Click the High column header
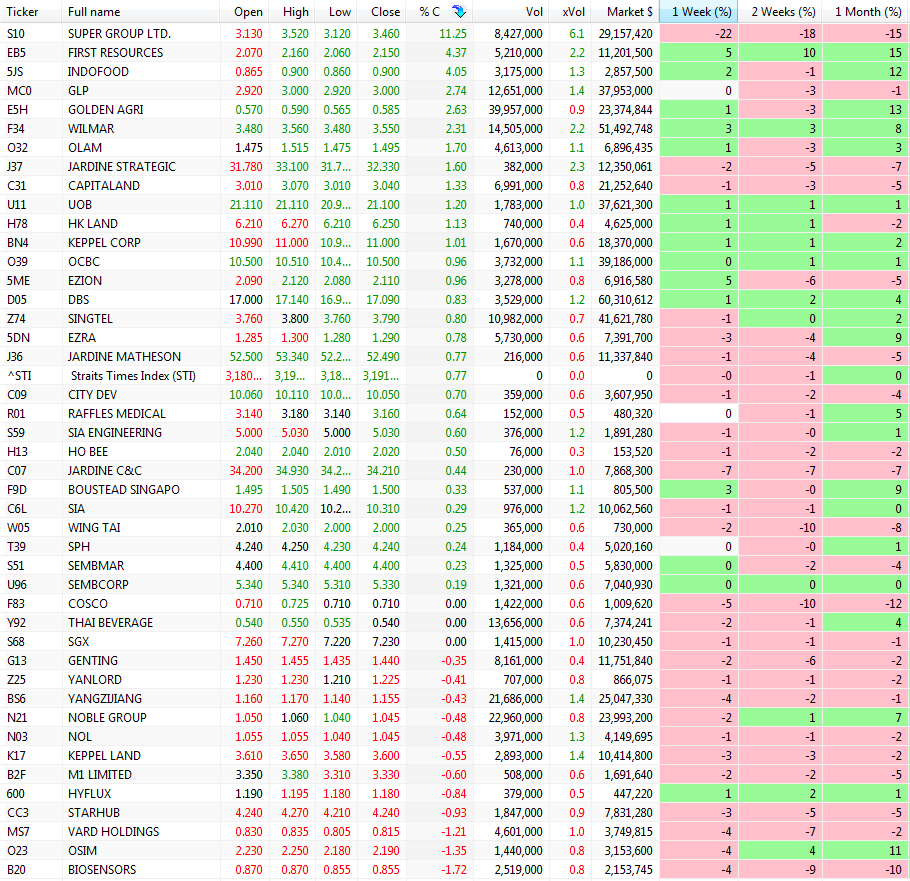The width and height of the screenshot is (910, 881). click(296, 12)
